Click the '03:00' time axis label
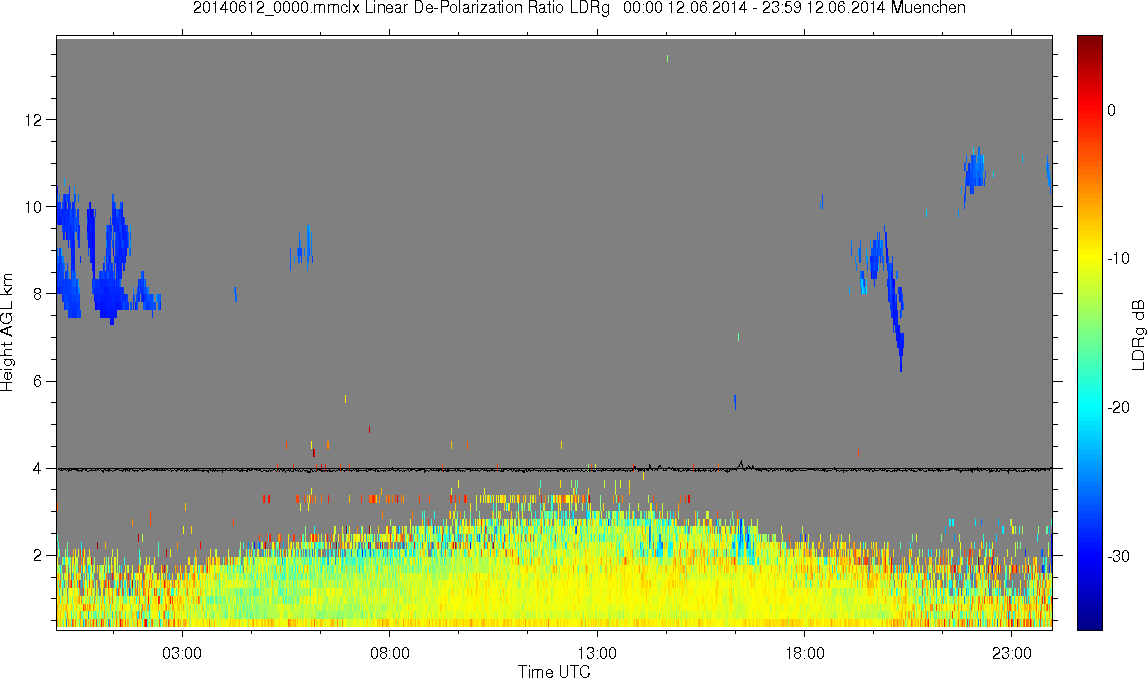Image resolution: width=1147 pixels, height=678 pixels. click(x=181, y=653)
